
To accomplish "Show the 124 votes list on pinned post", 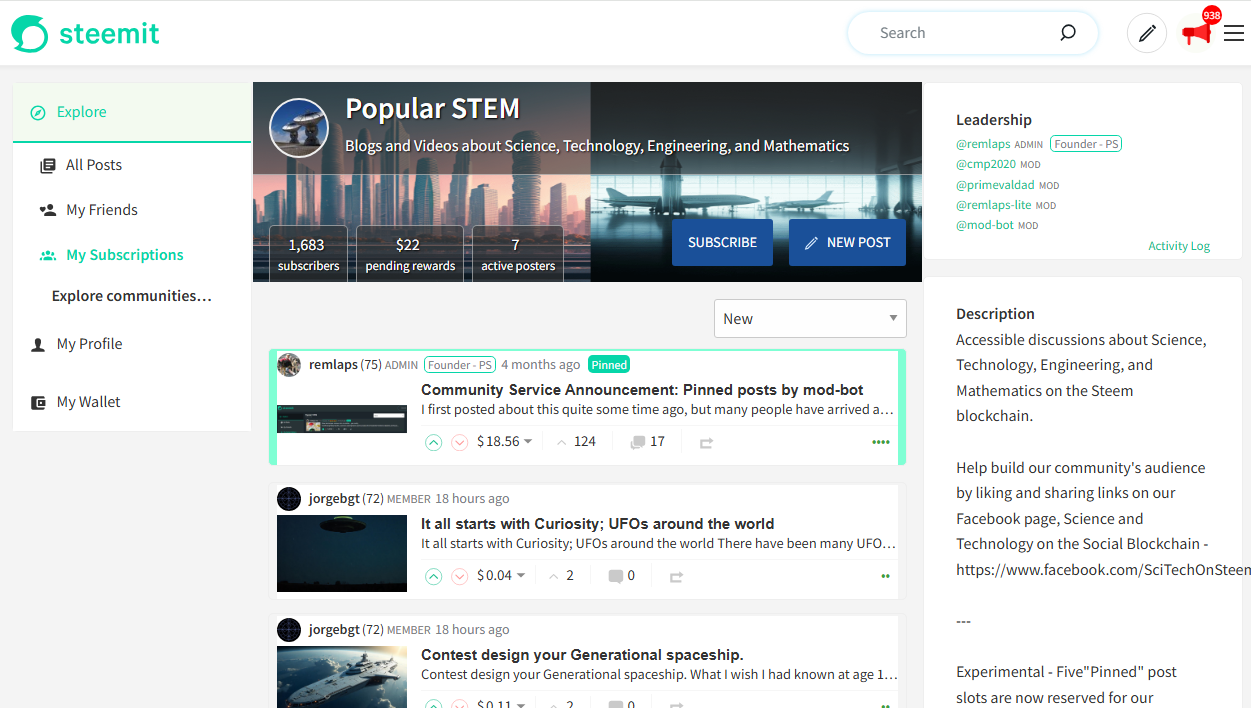I will [x=576, y=442].
